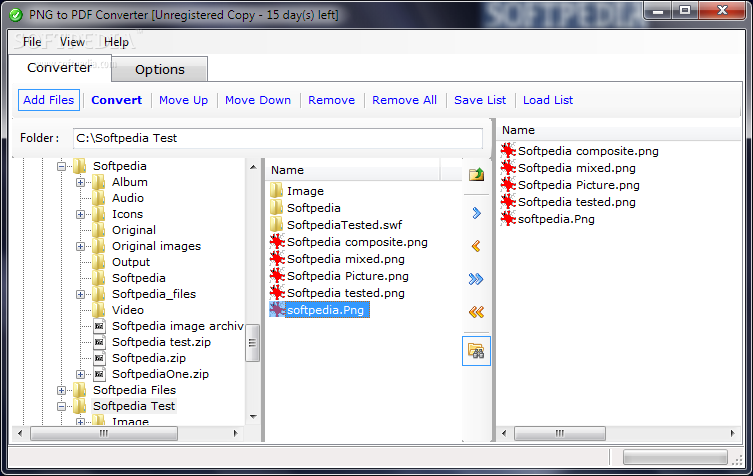Add selected file with single right arrow
The height and width of the screenshot is (476, 753).
[476, 213]
